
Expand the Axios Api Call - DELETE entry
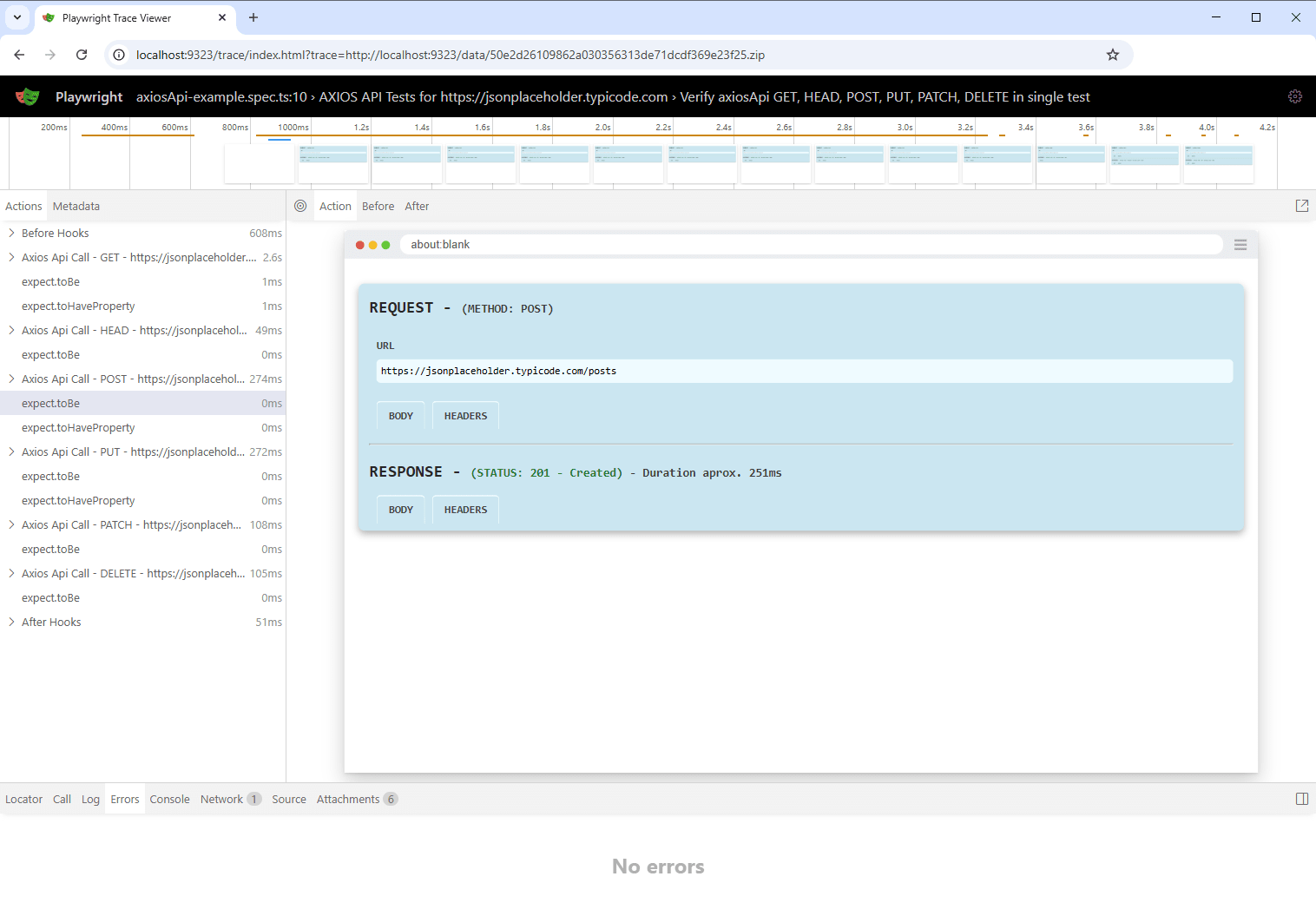coord(10,573)
